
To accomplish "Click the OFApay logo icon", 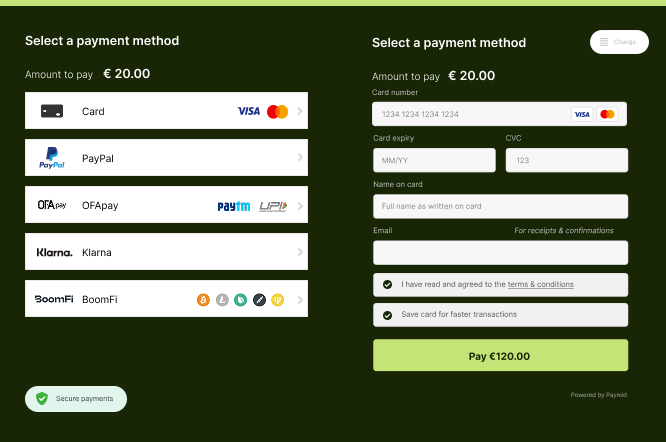I will 52,205.
